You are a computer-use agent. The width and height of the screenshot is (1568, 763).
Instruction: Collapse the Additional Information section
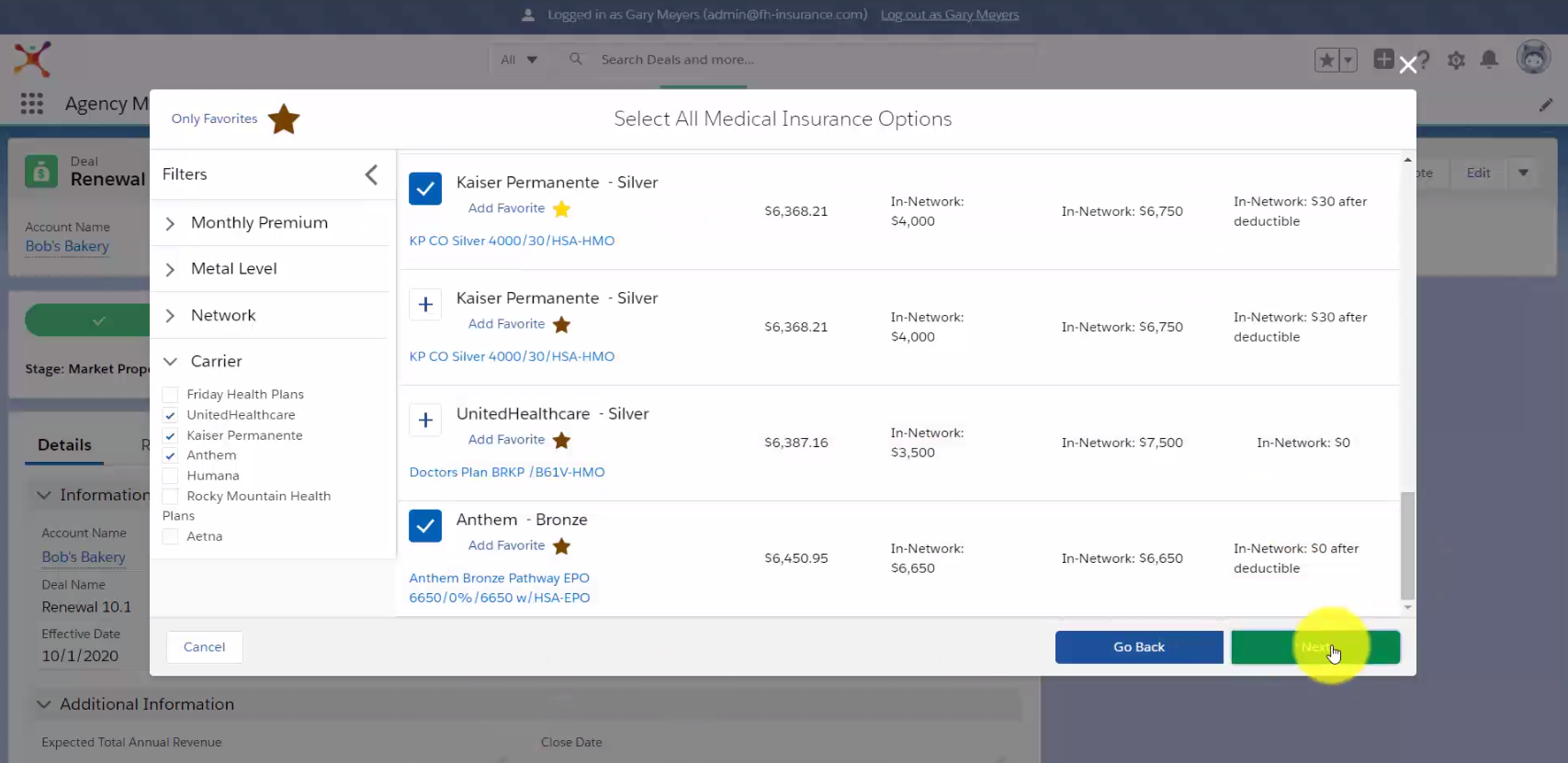coord(43,704)
